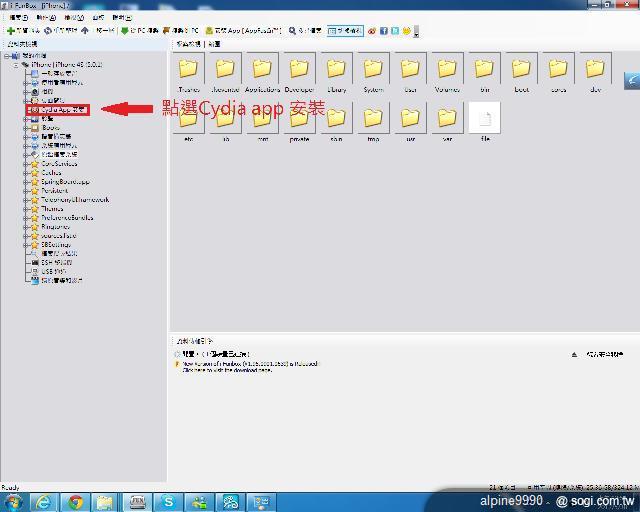
Task: Open the last menu labeled (H)
Action: (122, 18)
